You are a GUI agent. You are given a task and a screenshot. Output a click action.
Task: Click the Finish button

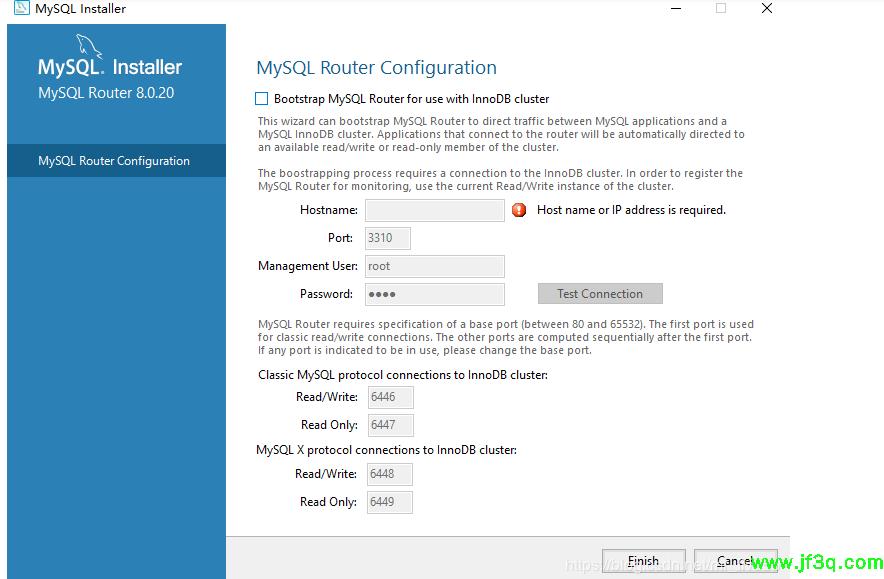tap(643, 561)
